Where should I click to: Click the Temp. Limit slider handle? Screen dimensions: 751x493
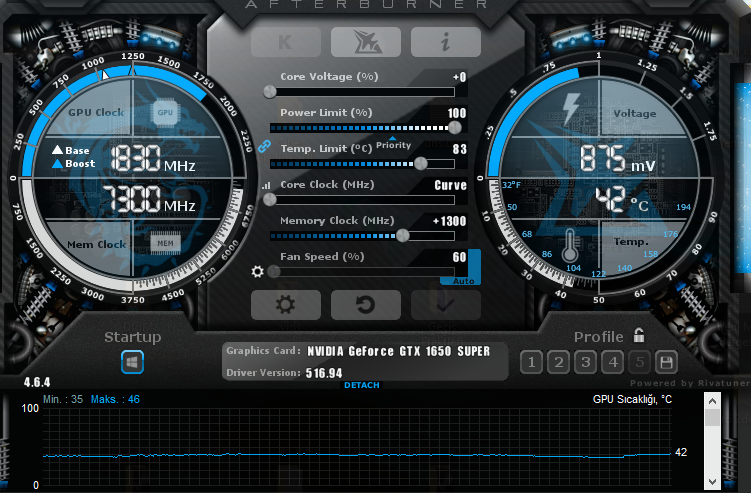pos(421,163)
